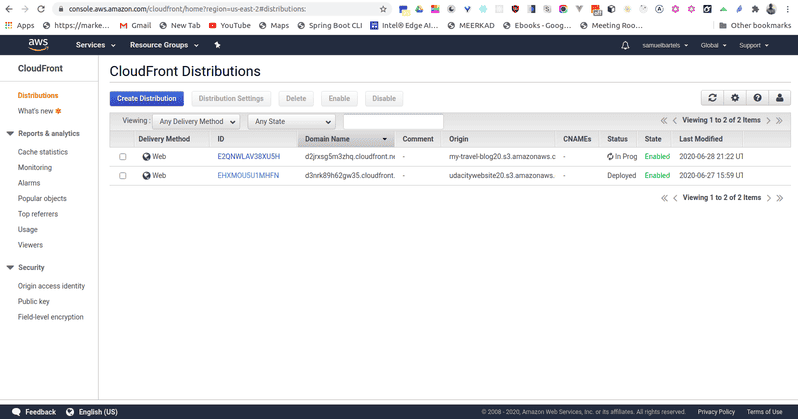Open Usage report in sidebar

27,230
